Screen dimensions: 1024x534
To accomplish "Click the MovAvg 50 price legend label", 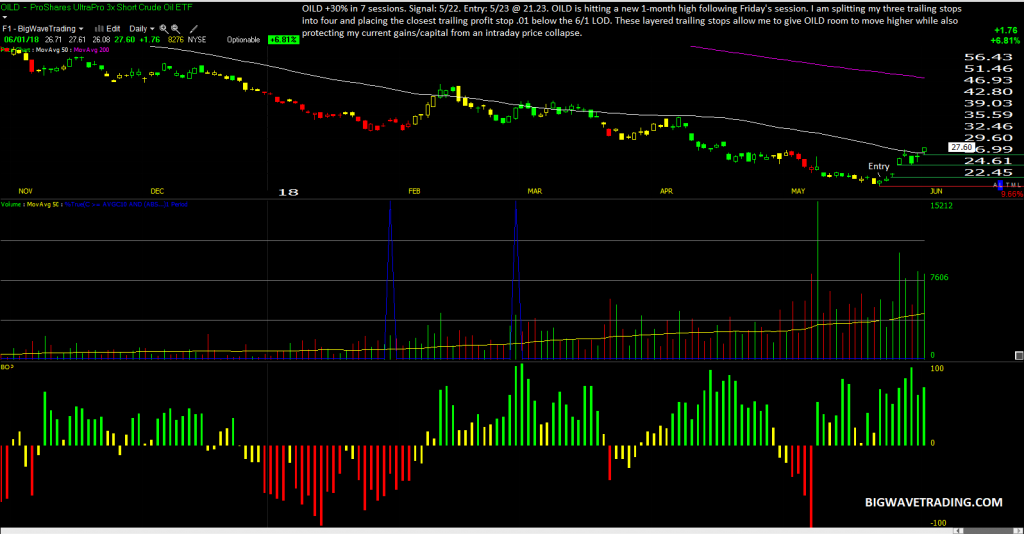I will 53,50.
